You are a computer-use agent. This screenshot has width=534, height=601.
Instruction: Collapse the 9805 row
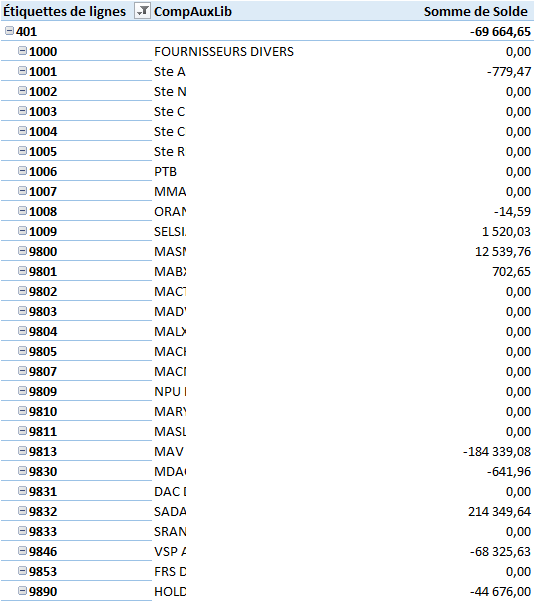[x=23, y=350]
